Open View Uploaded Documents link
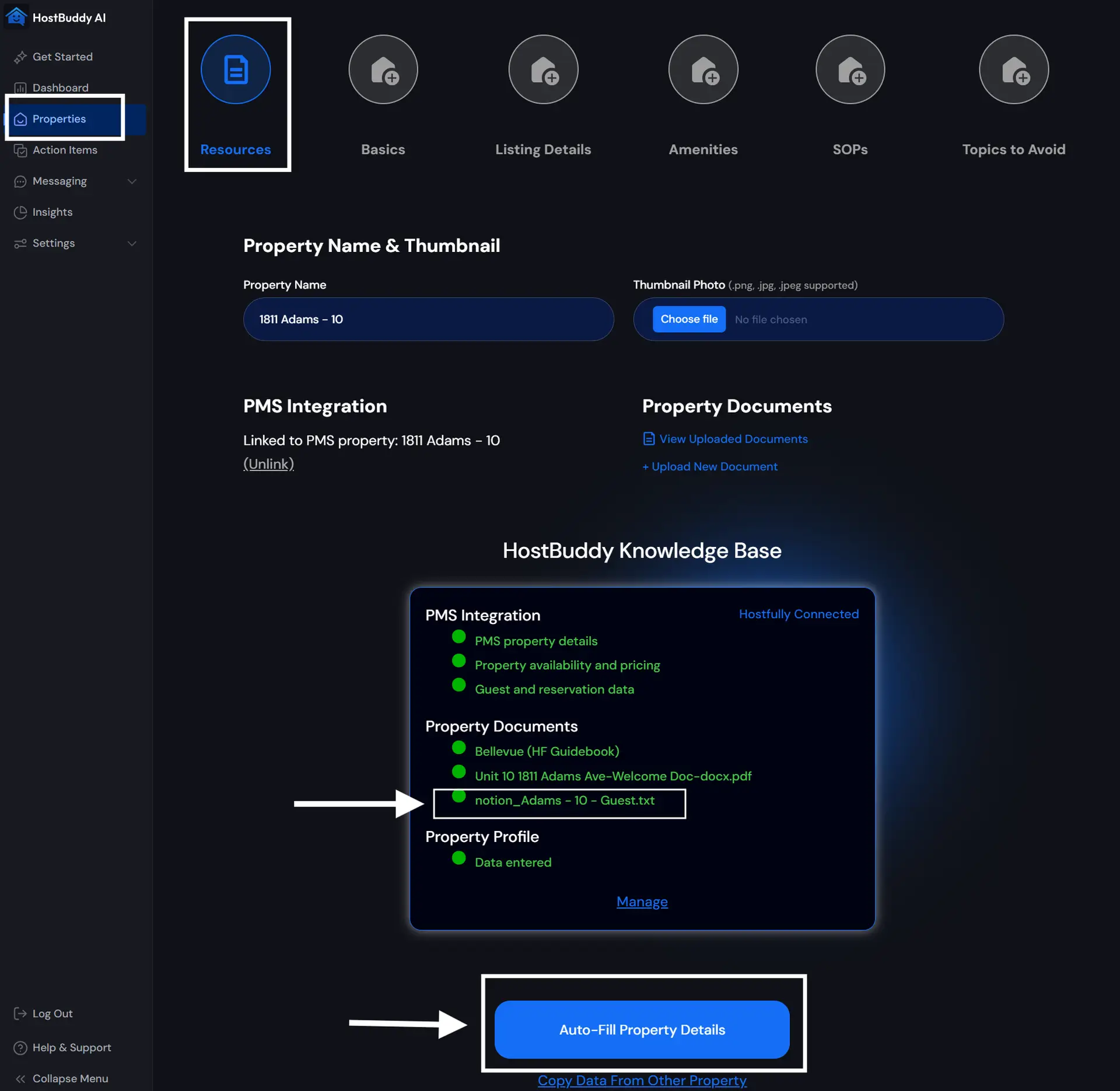 pyautogui.click(x=733, y=438)
